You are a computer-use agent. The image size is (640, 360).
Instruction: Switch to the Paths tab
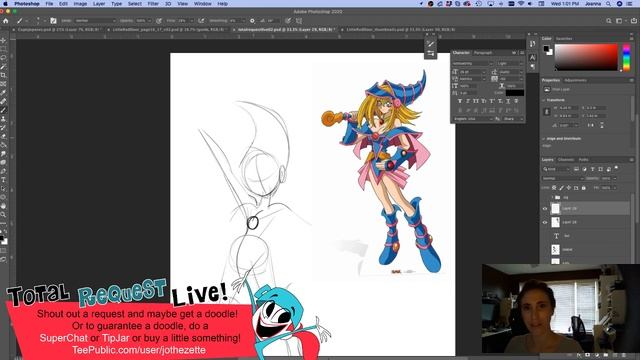pos(584,160)
